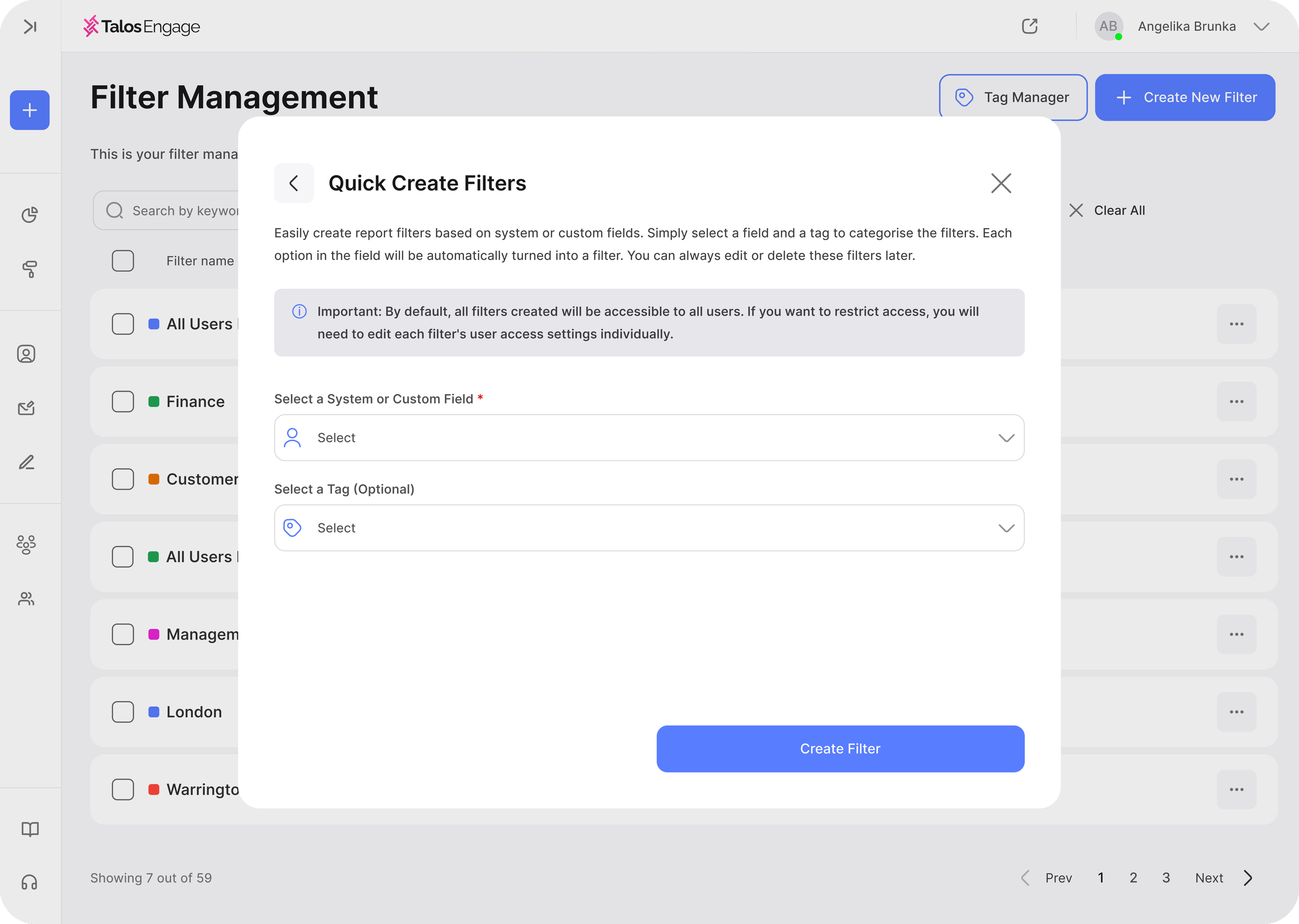Click the search magnifier icon

114,210
